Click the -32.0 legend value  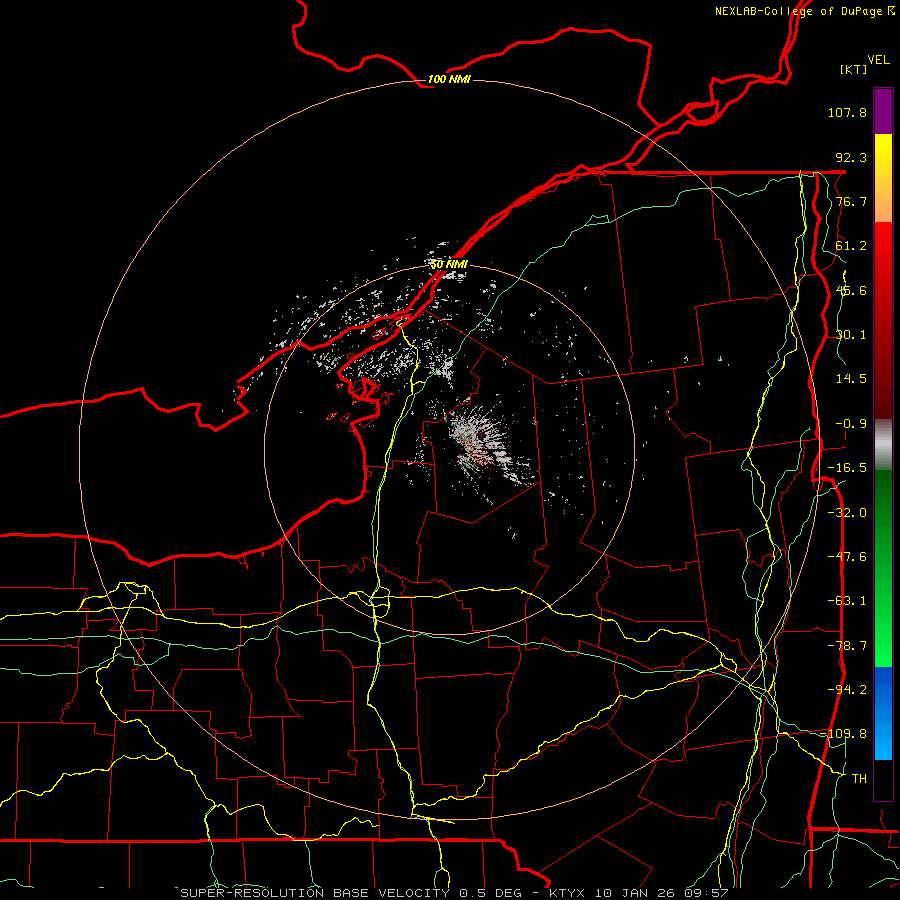[x=847, y=513]
